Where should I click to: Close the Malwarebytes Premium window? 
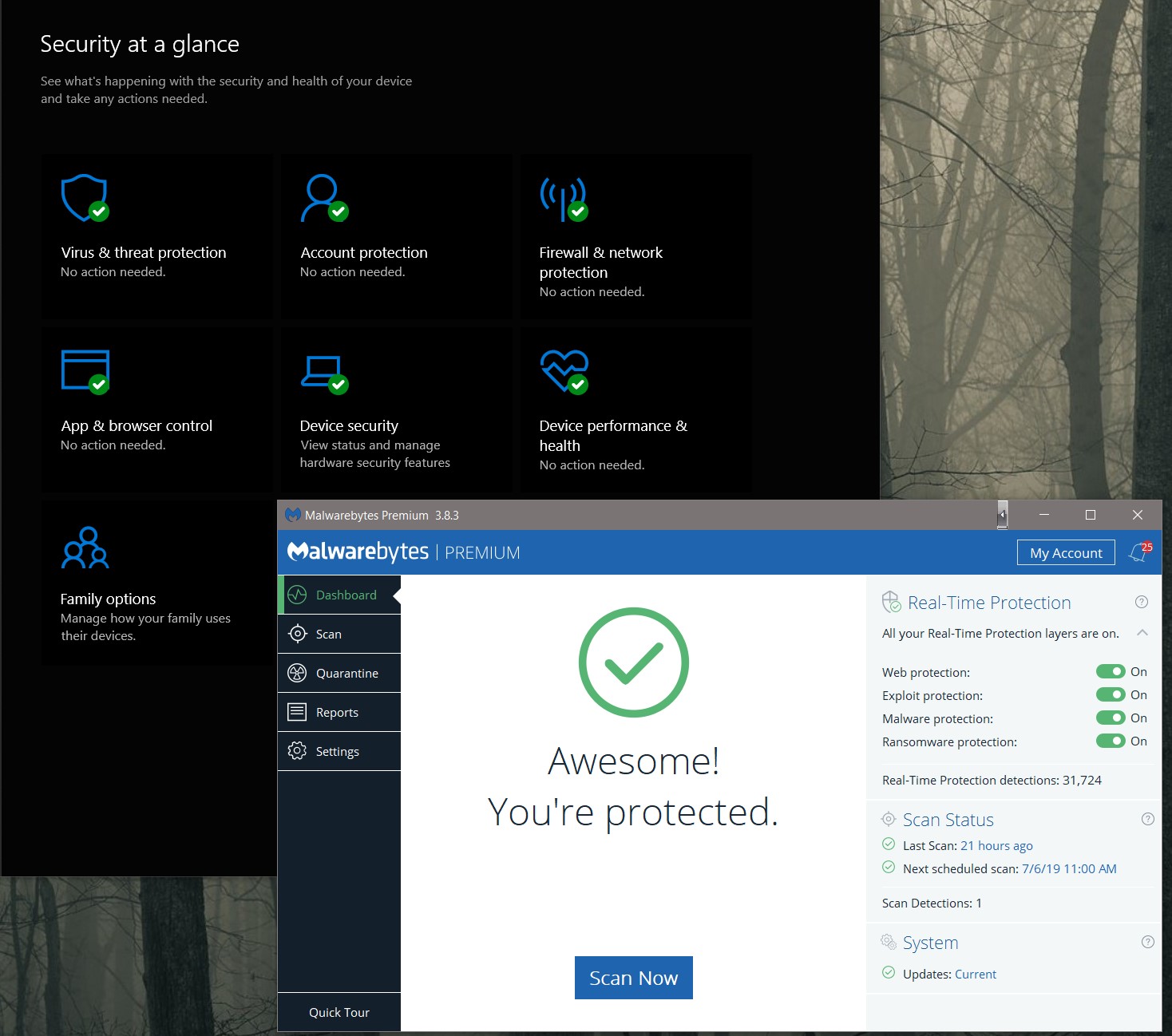pyautogui.click(x=1138, y=515)
